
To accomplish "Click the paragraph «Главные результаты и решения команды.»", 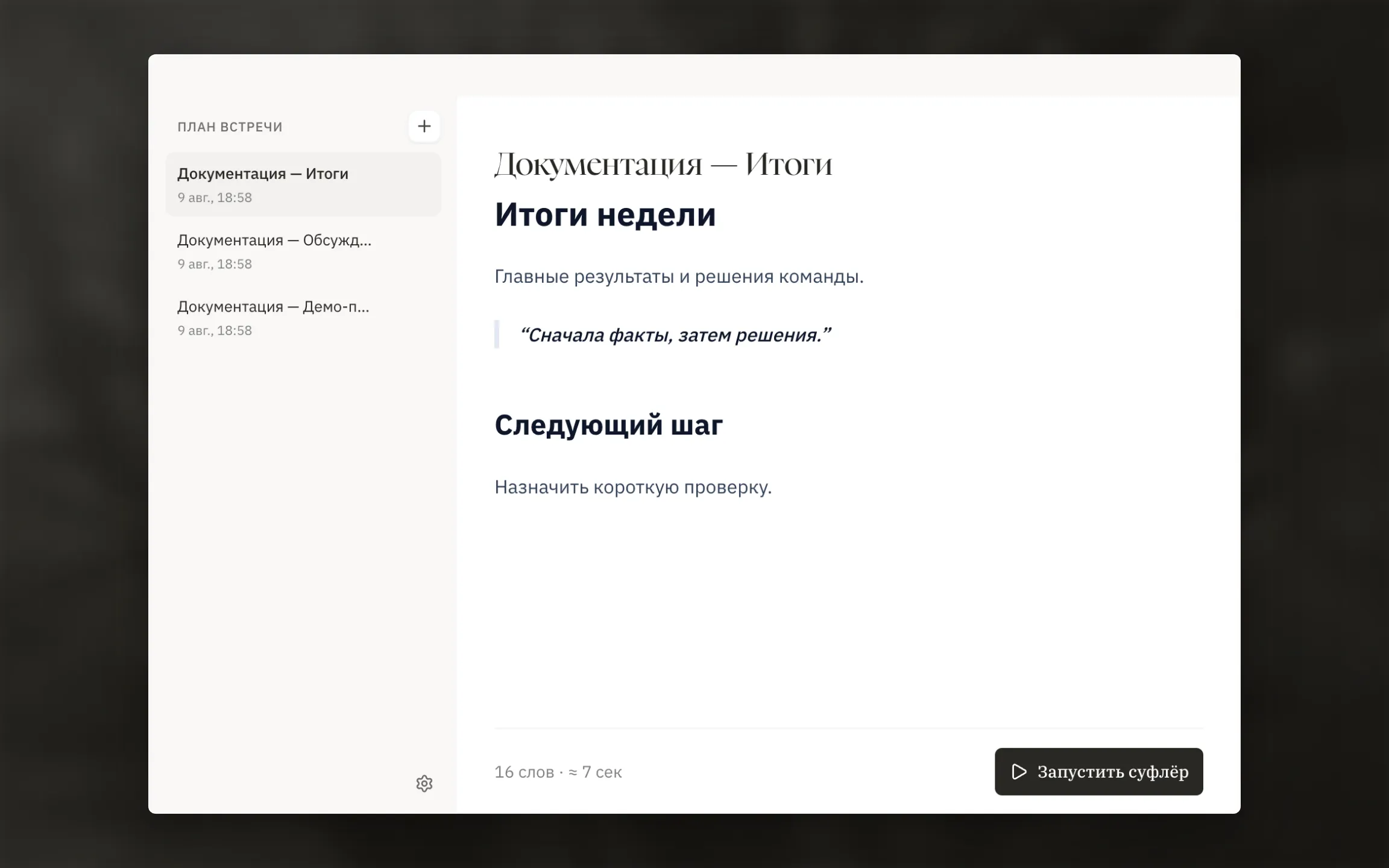I will [x=679, y=277].
